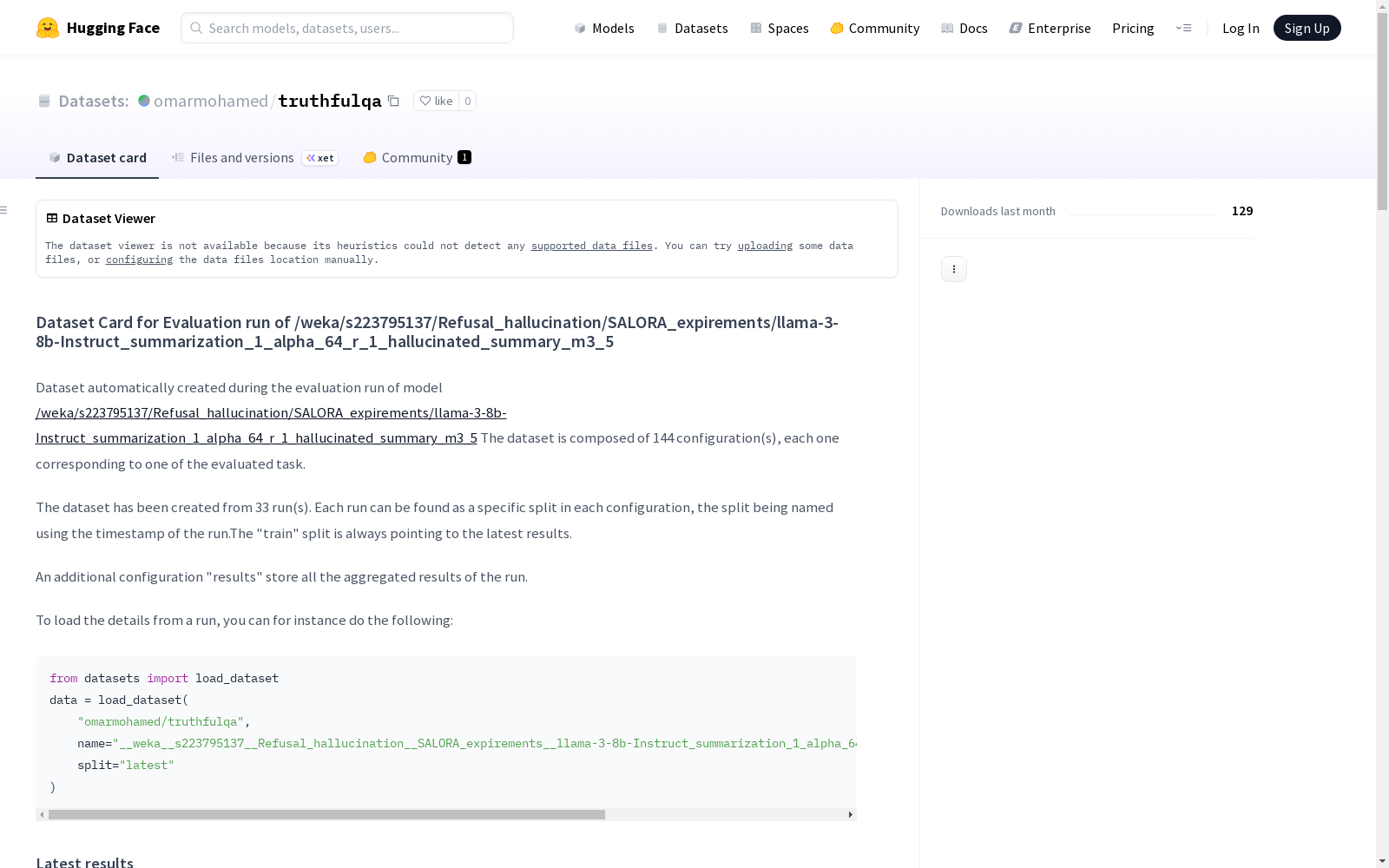Open the supported data files link
The width and height of the screenshot is (1389, 868).
coord(592,246)
